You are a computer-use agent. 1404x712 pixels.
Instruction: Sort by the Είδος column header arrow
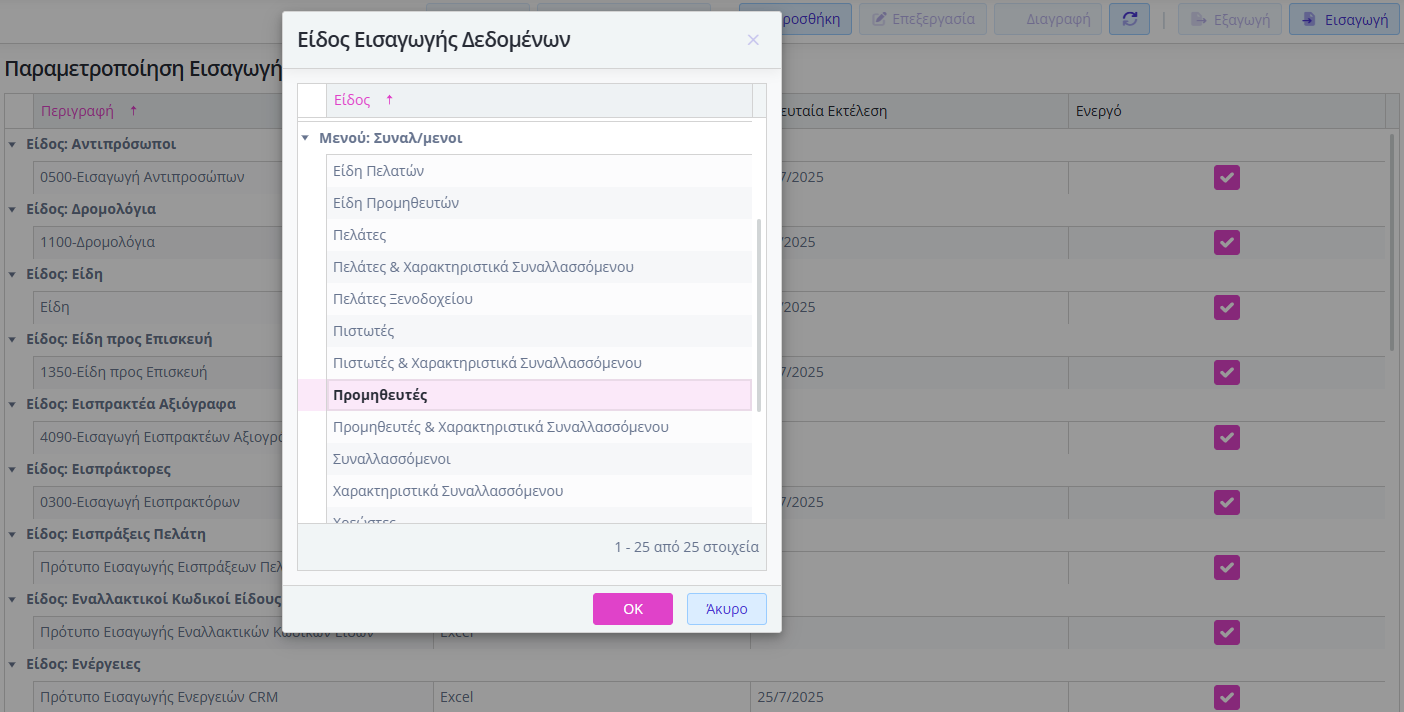point(389,100)
